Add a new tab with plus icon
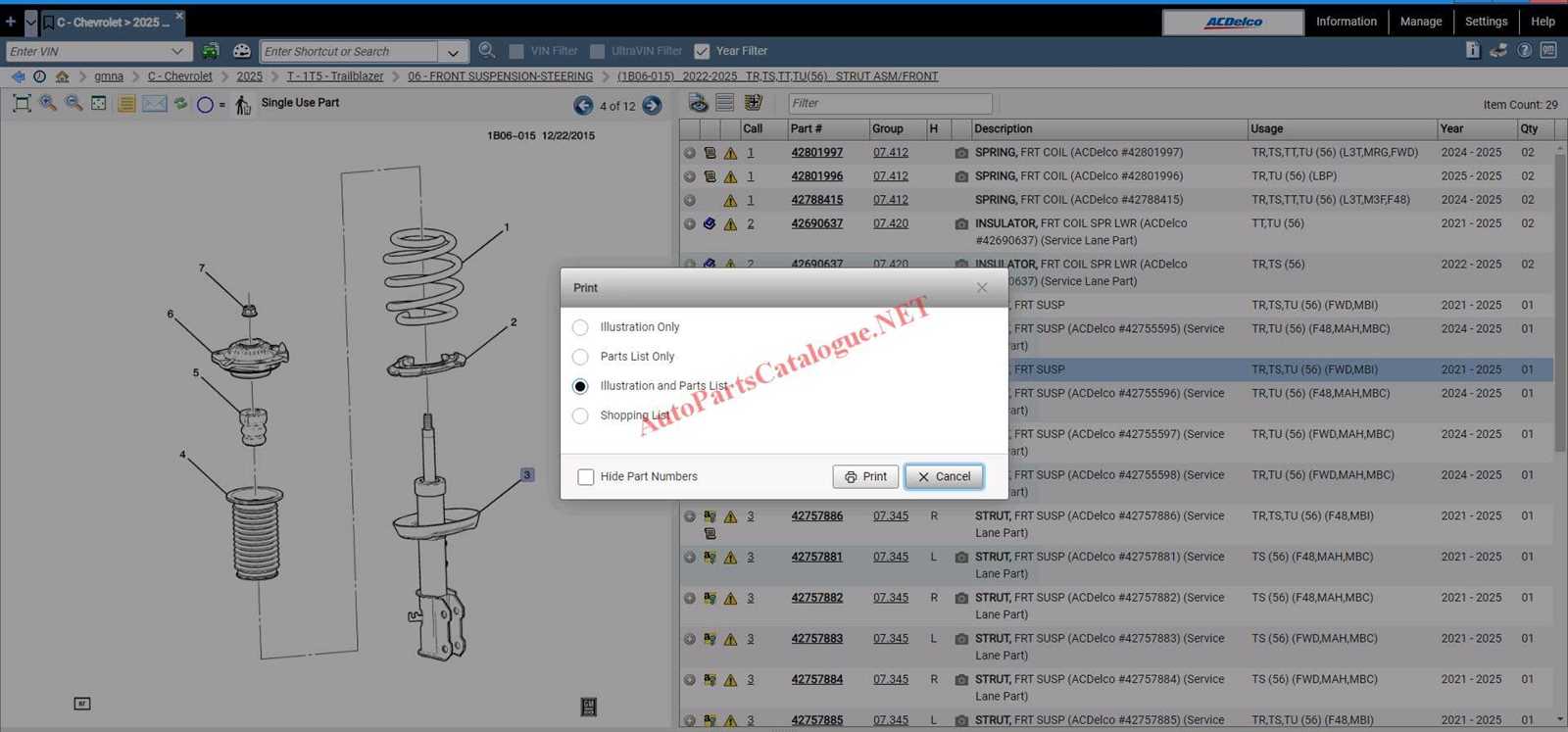 coord(11,21)
